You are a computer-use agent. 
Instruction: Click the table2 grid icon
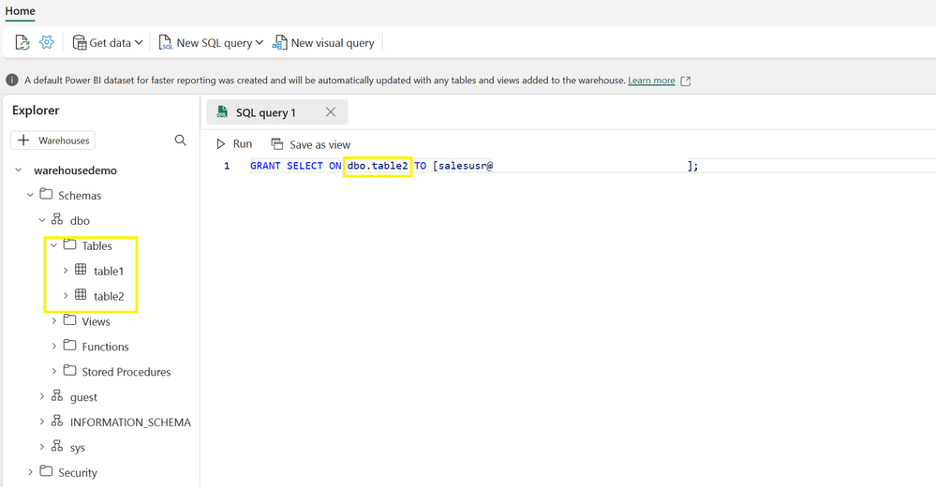coord(81,295)
